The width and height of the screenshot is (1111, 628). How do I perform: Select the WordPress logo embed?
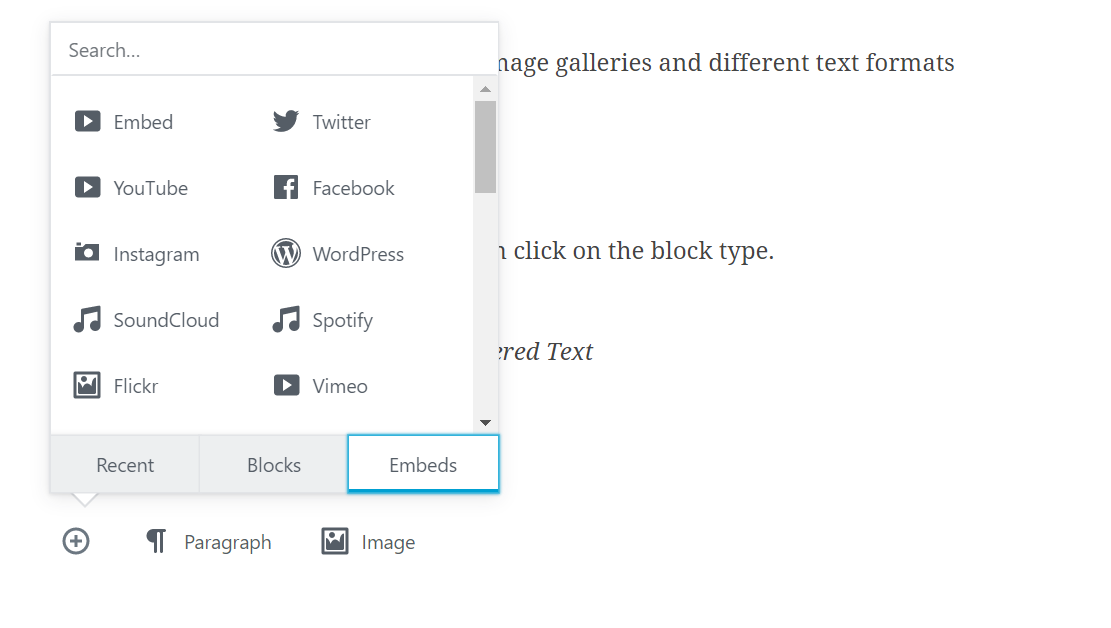(x=286, y=254)
